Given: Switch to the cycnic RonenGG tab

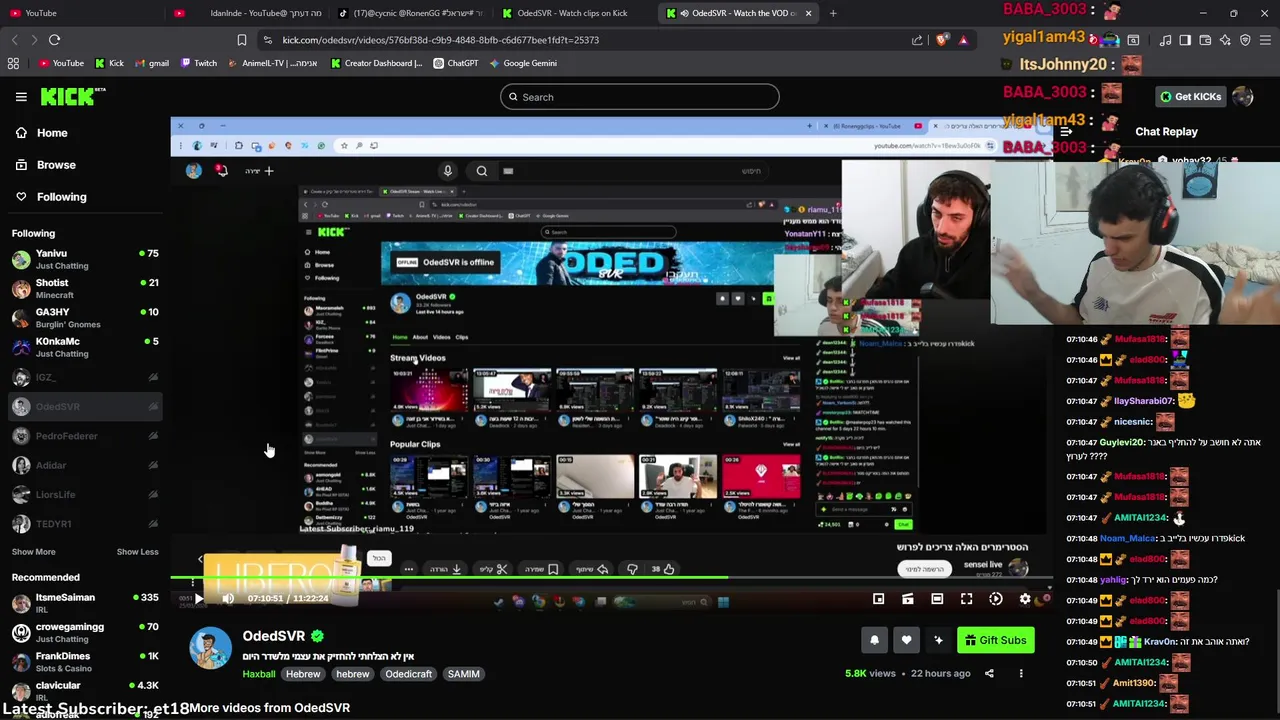Looking at the screenshot, I should (410, 13).
